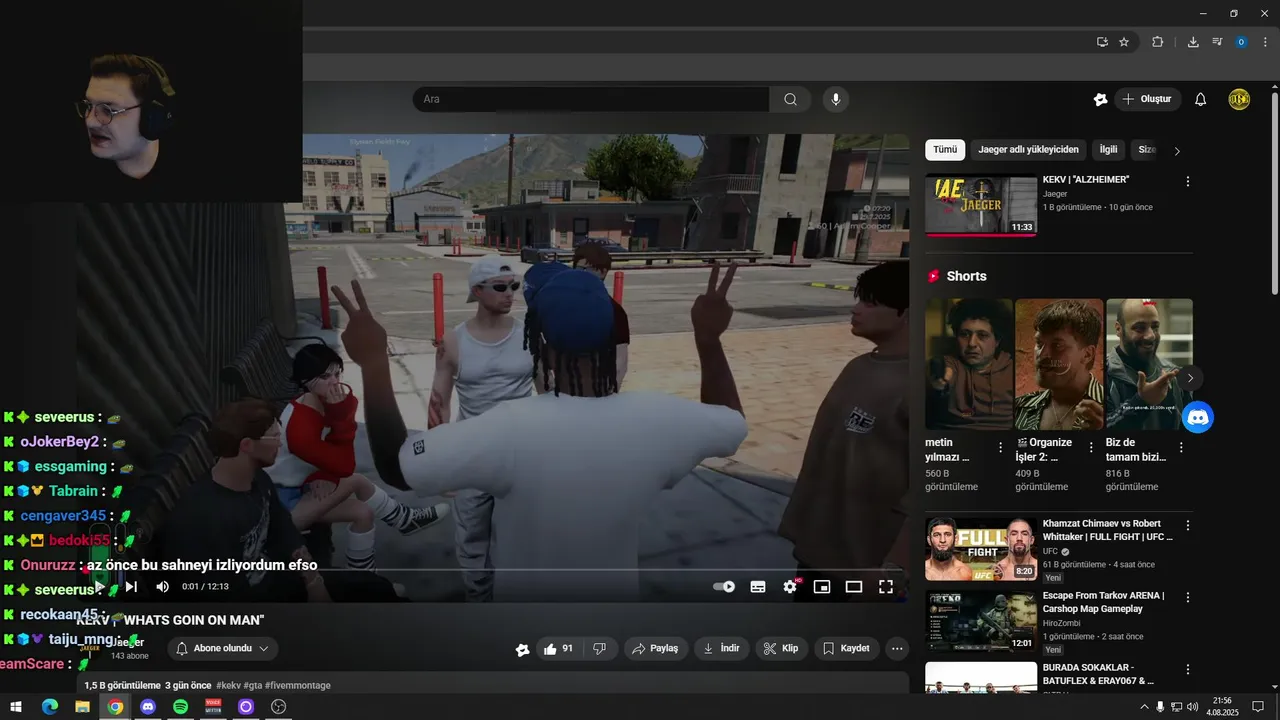Toggle autoplay switch in player
Screen dimensions: 1280x720
pyautogui.click(x=724, y=587)
